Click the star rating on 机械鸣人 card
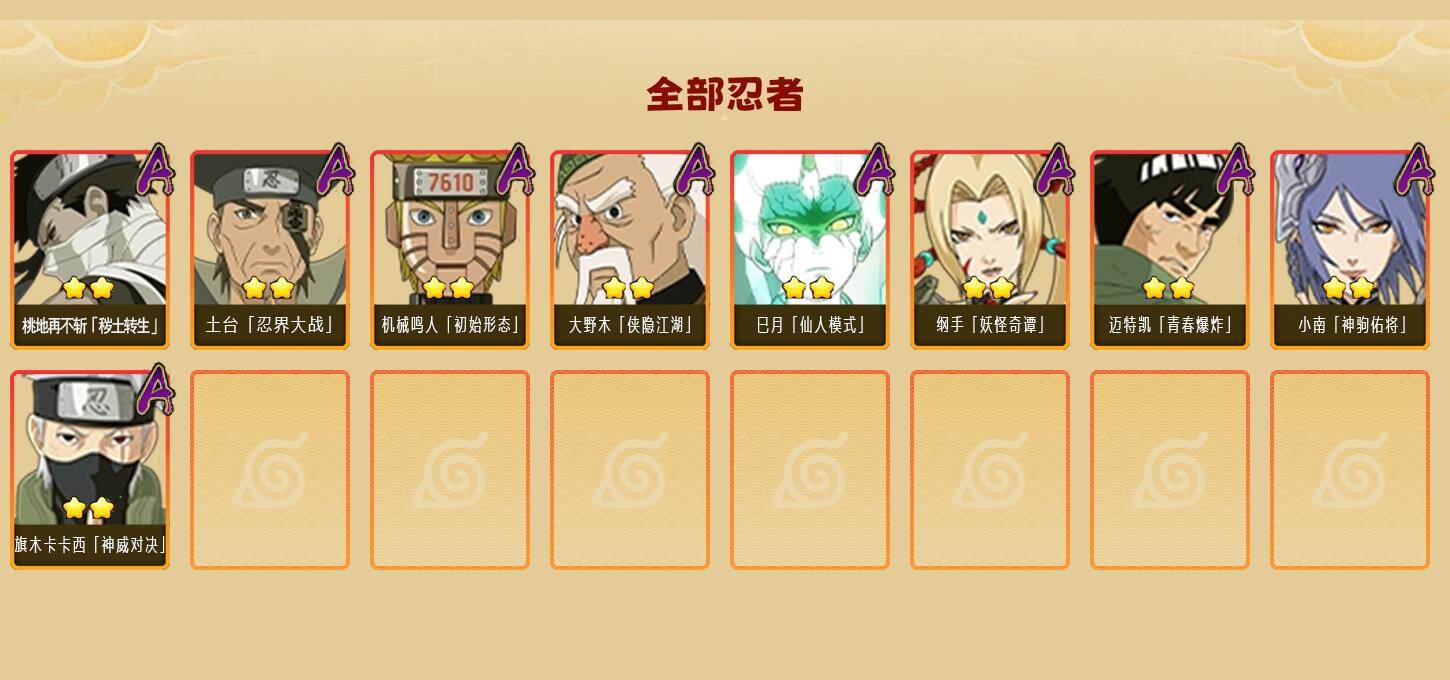This screenshot has height=680, width=1450. [448, 289]
